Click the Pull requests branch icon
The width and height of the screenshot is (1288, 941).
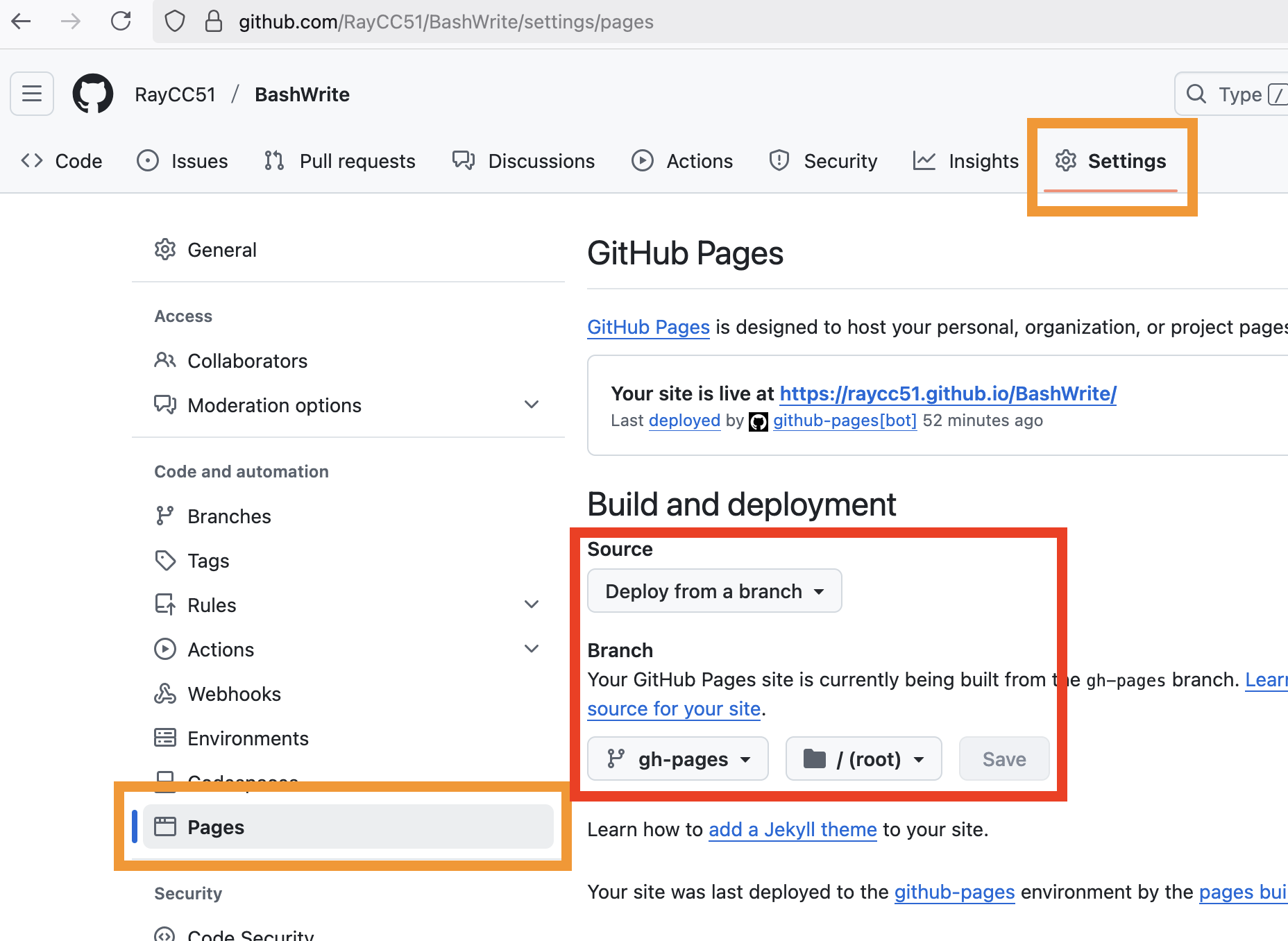[x=274, y=161]
